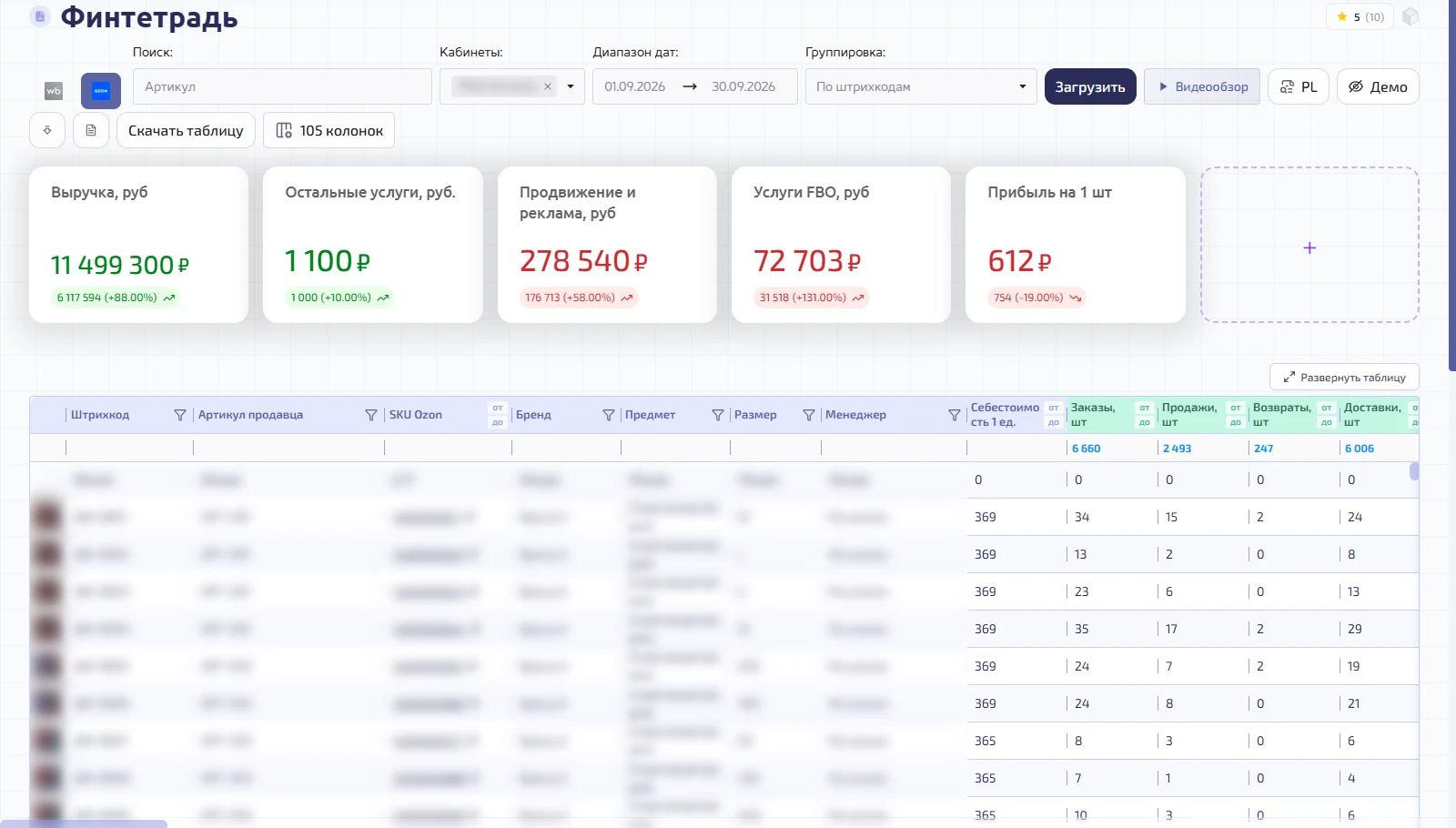The image size is (1456, 828).
Task: Open the Выручка, руб card
Action: 138,245
